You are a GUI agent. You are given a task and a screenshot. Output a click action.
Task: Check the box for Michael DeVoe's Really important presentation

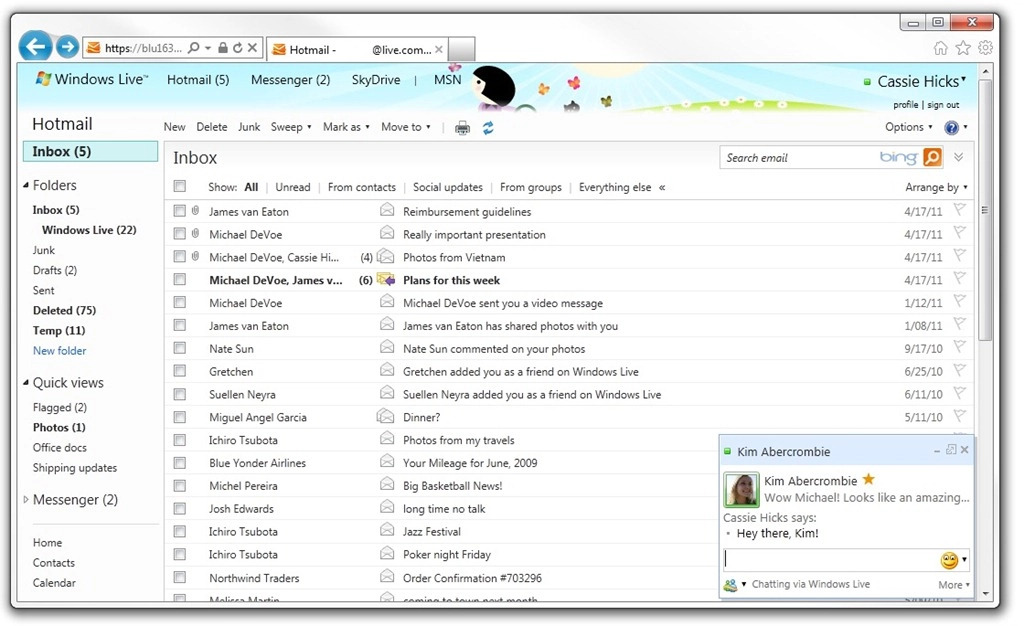click(x=180, y=234)
